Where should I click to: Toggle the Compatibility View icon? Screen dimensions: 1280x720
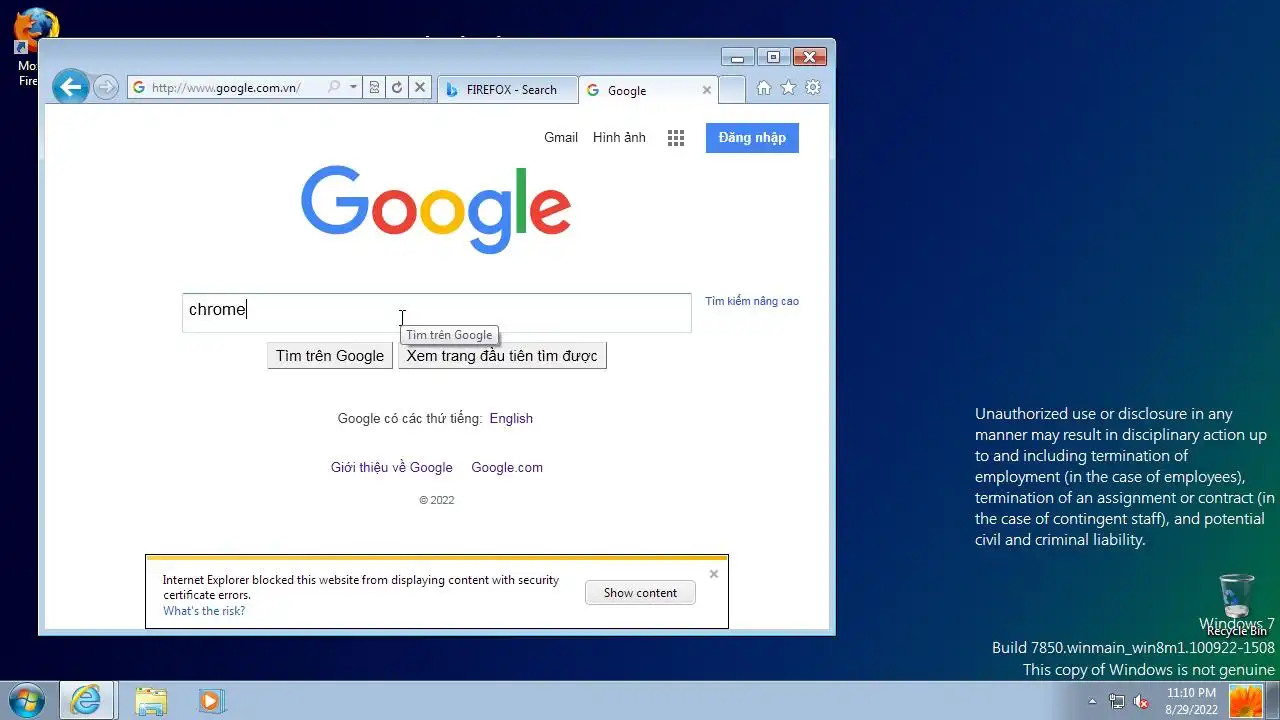coord(374,87)
